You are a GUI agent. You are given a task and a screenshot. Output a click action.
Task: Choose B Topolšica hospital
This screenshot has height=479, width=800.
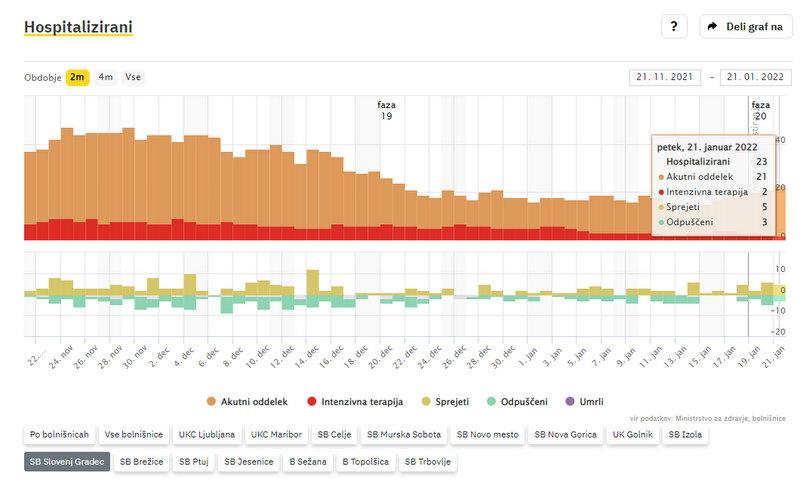click(366, 462)
